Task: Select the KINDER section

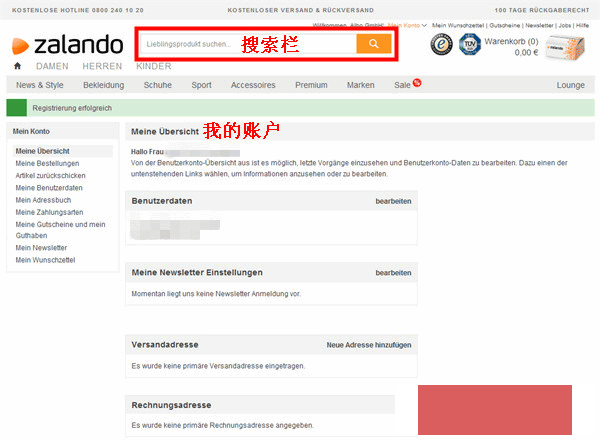Action: coord(154,66)
